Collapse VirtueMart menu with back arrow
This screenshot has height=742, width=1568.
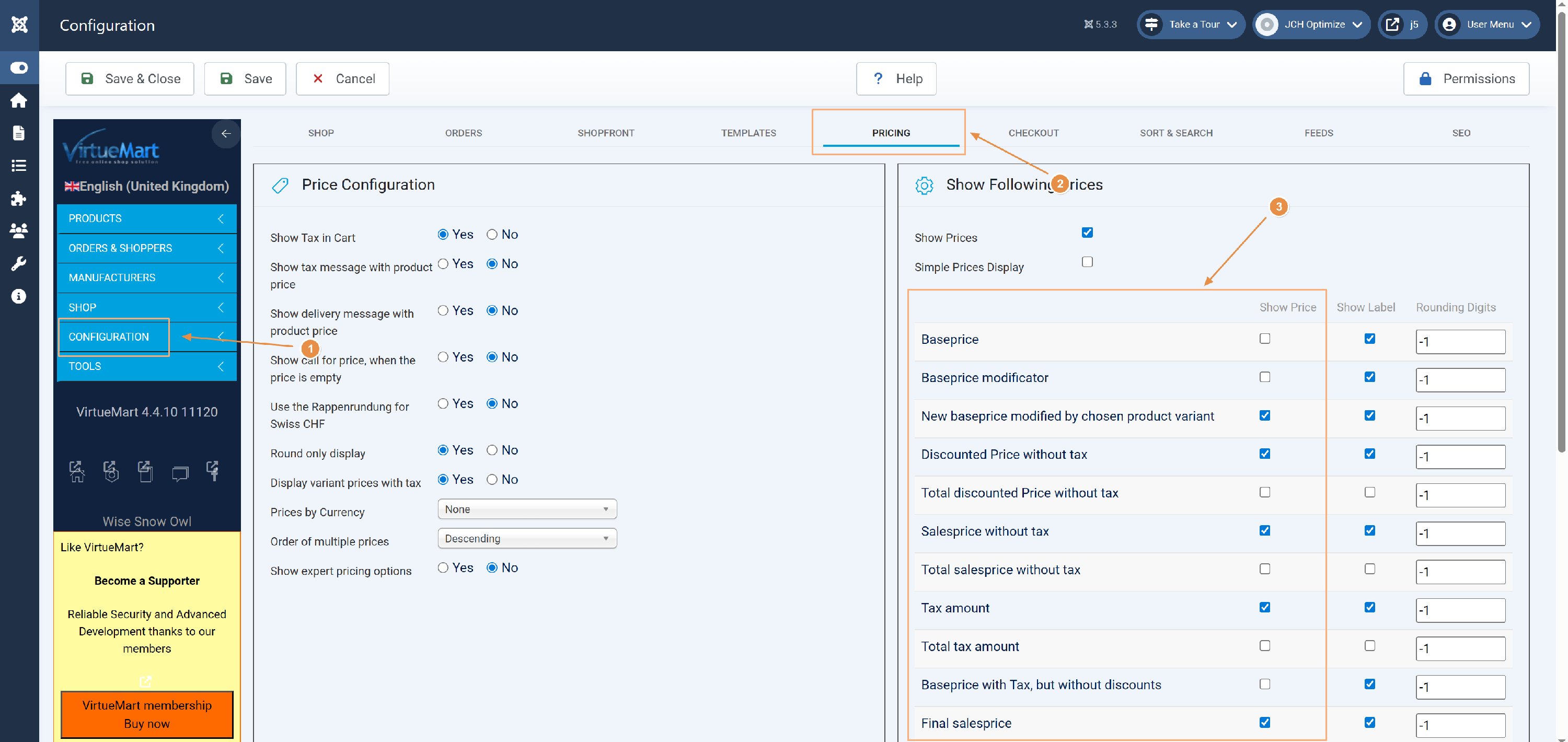(226, 133)
